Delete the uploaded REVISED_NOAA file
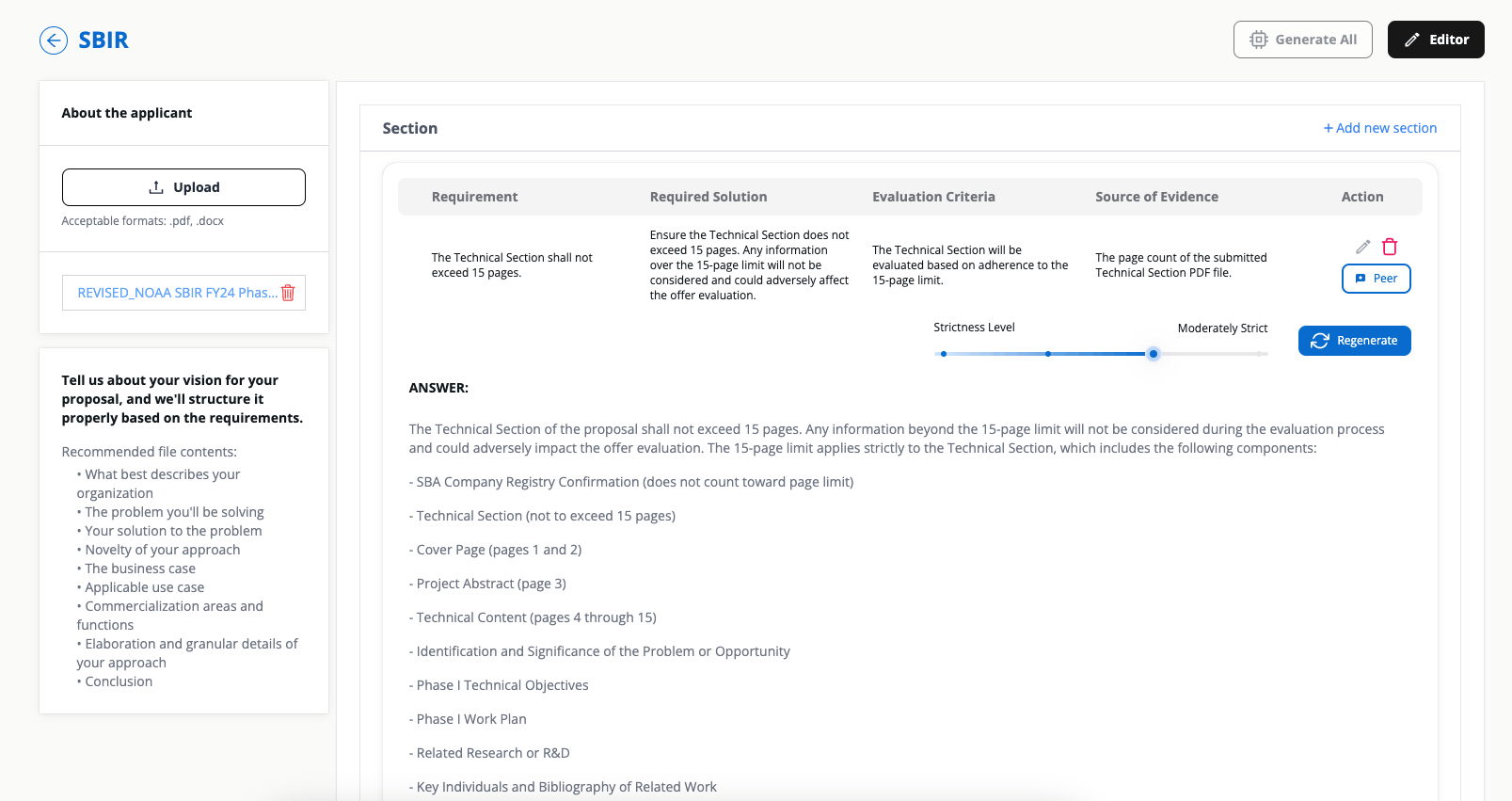Screen dimensions: 1512x801 (288, 293)
